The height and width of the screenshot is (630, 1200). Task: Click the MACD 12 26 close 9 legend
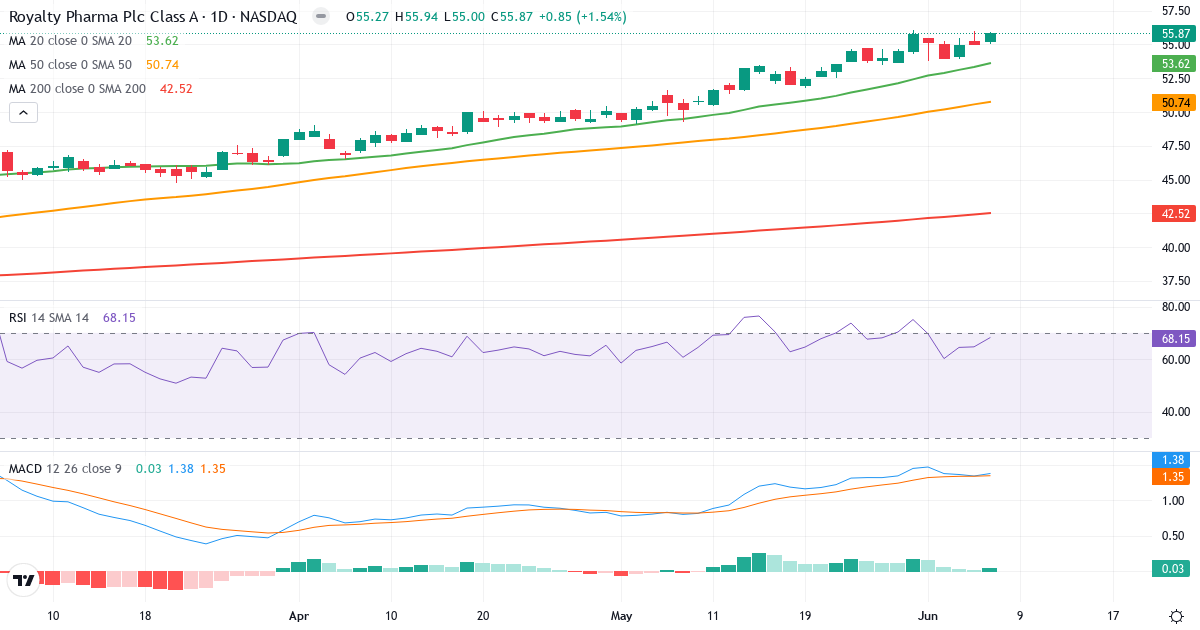(x=66, y=468)
